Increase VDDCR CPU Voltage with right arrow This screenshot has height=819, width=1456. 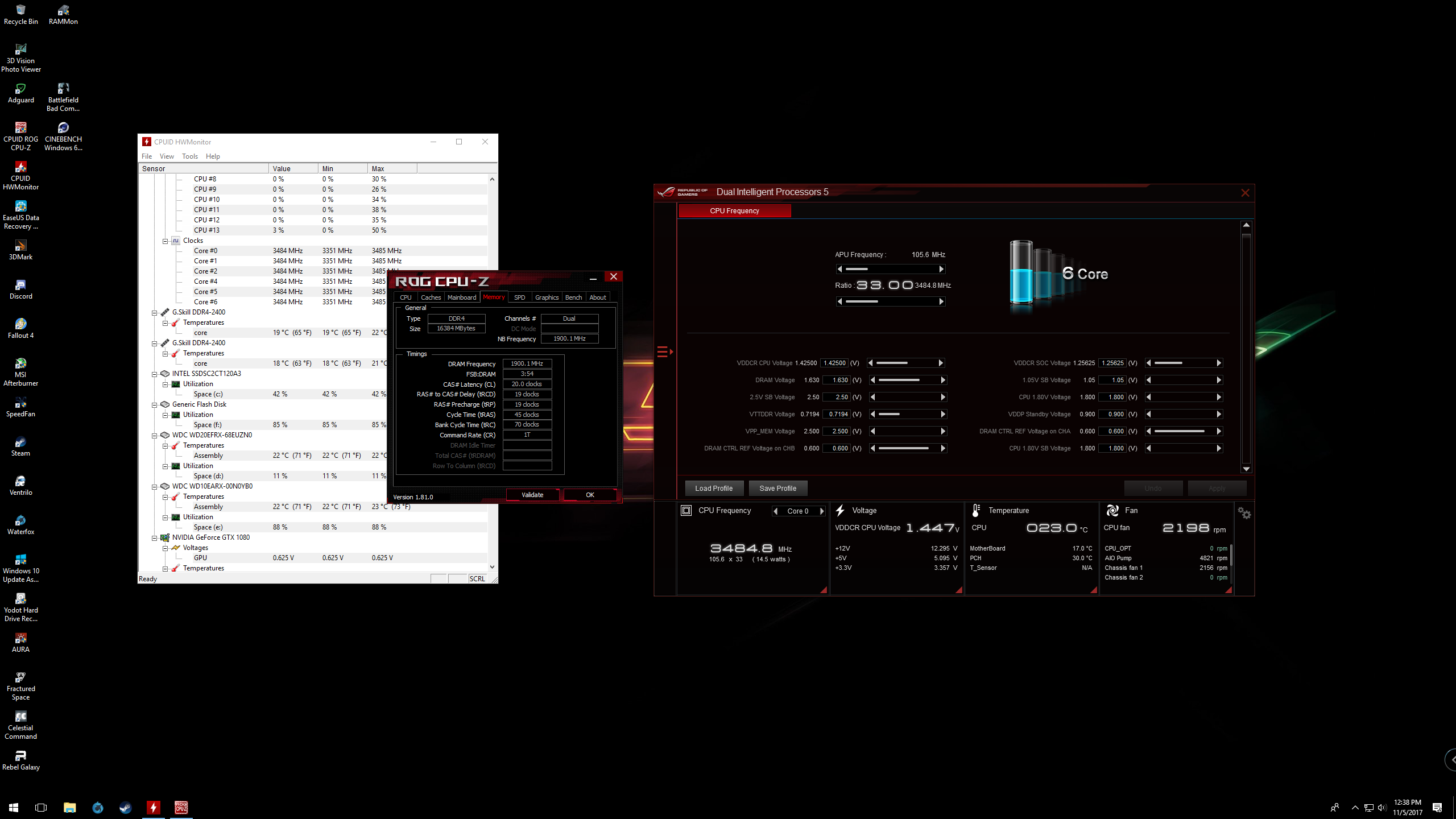coord(941,363)
